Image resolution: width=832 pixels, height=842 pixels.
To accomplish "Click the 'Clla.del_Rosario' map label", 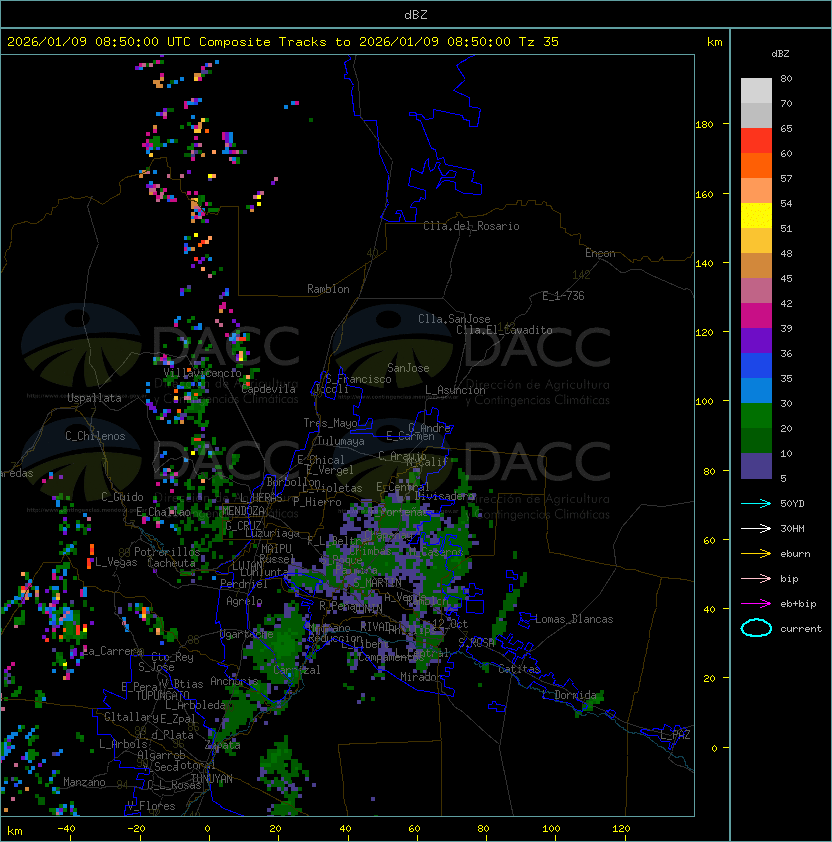I will click(471, 226).
